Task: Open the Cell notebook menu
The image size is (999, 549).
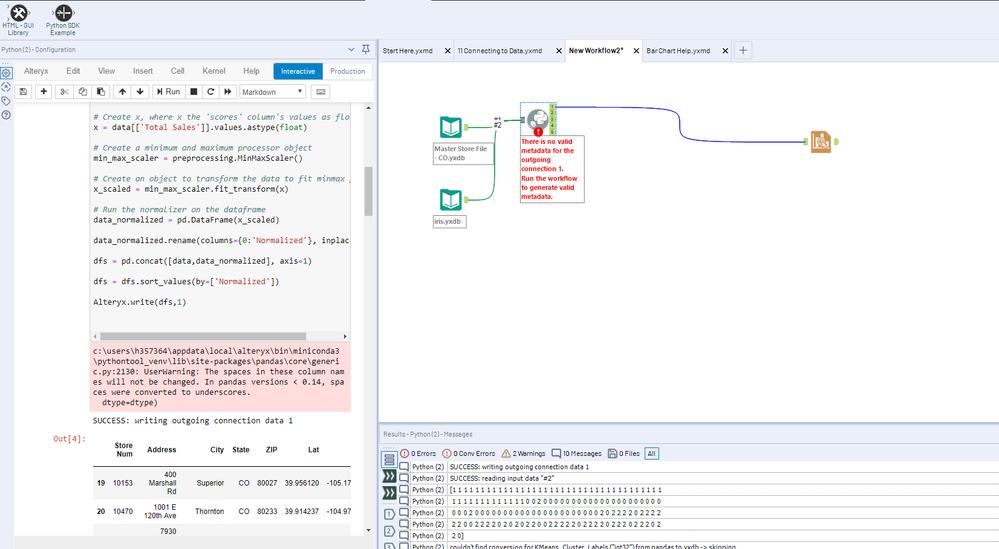Action: pyautogui.click(x=178, y=71)
